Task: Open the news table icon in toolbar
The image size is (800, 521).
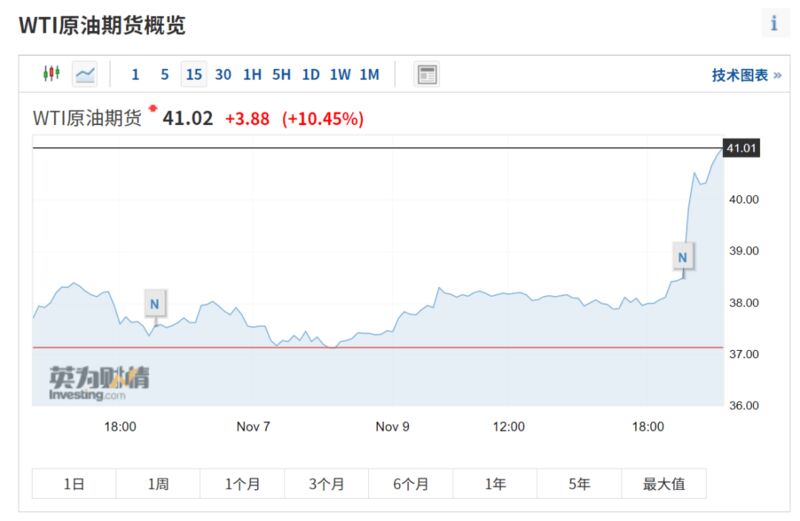Action: point(427,74)
